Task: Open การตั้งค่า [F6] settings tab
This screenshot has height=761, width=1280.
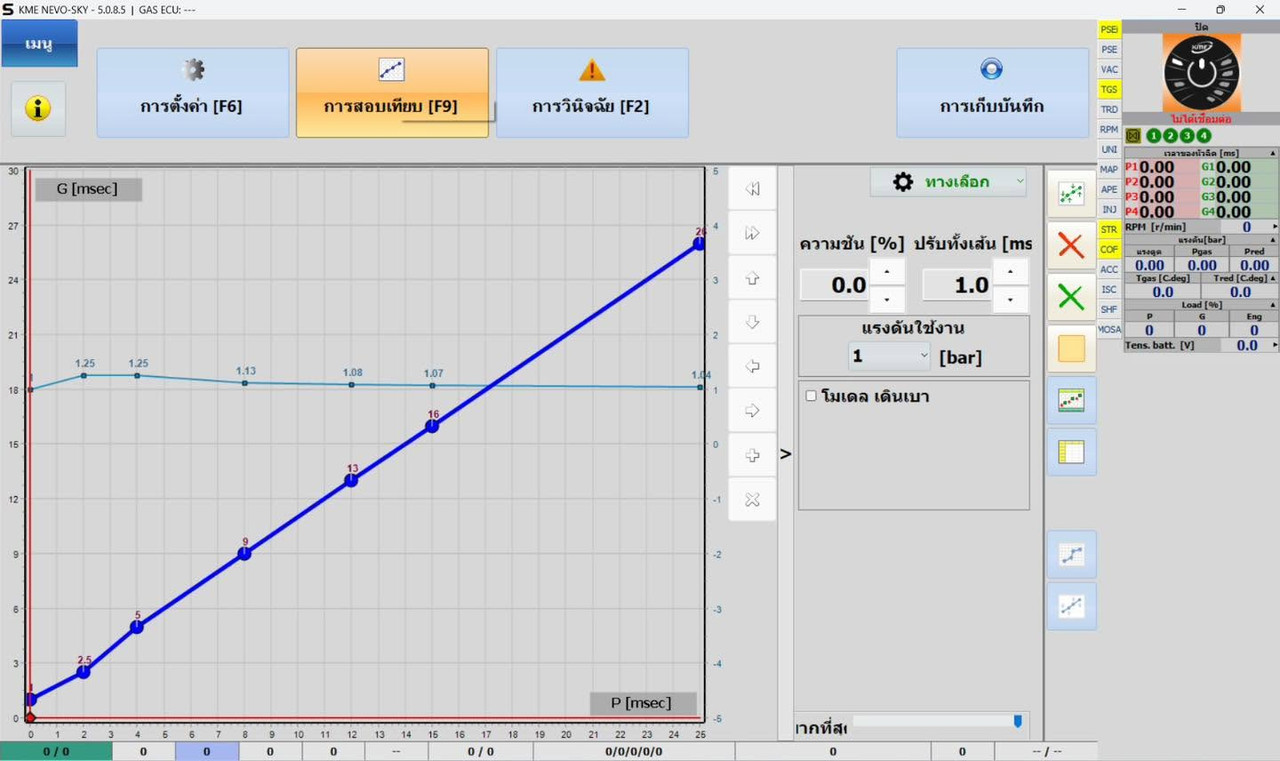Action: (192, 93)
